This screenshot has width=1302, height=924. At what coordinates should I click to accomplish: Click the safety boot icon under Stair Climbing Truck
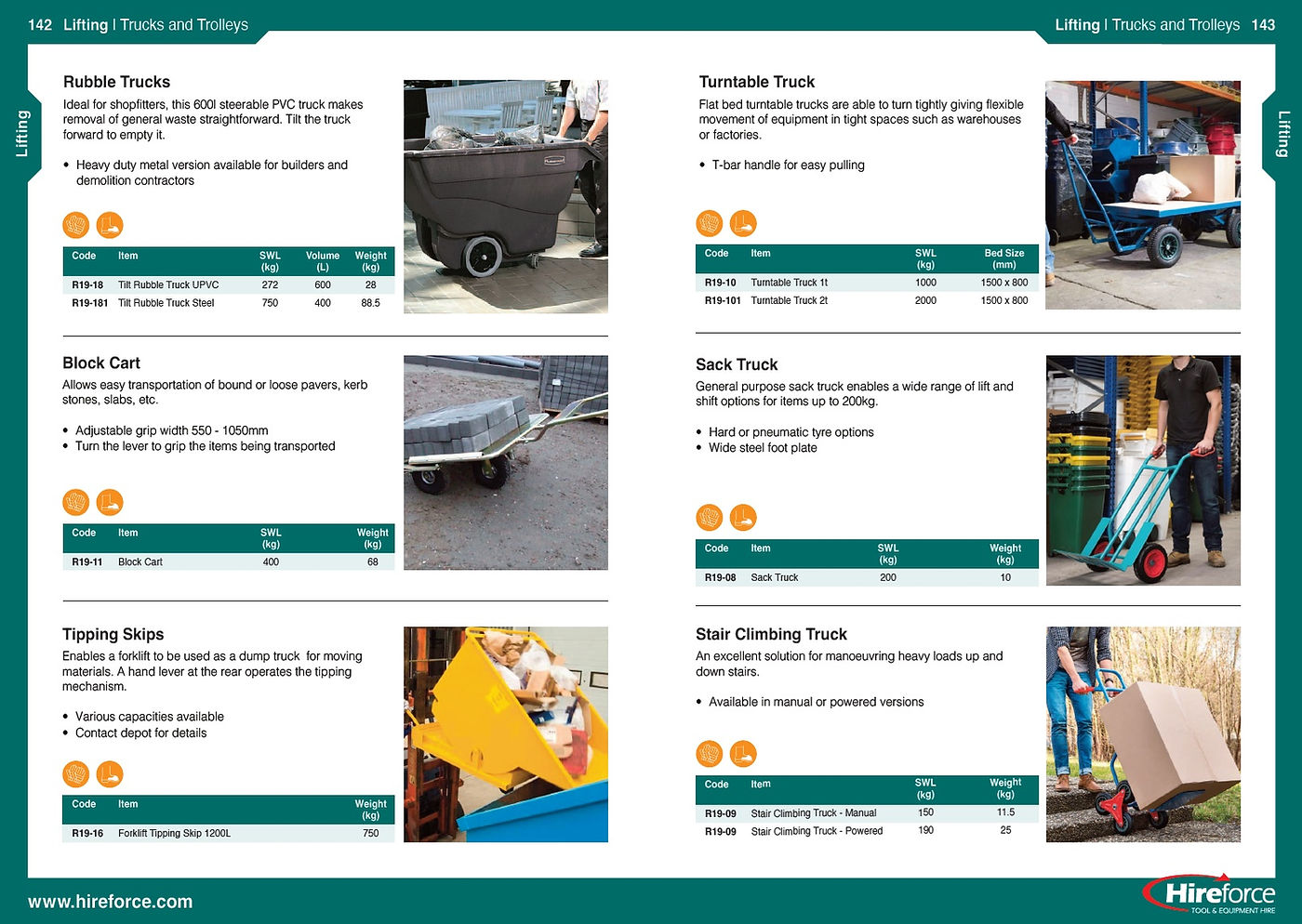[x=743, y=753]
